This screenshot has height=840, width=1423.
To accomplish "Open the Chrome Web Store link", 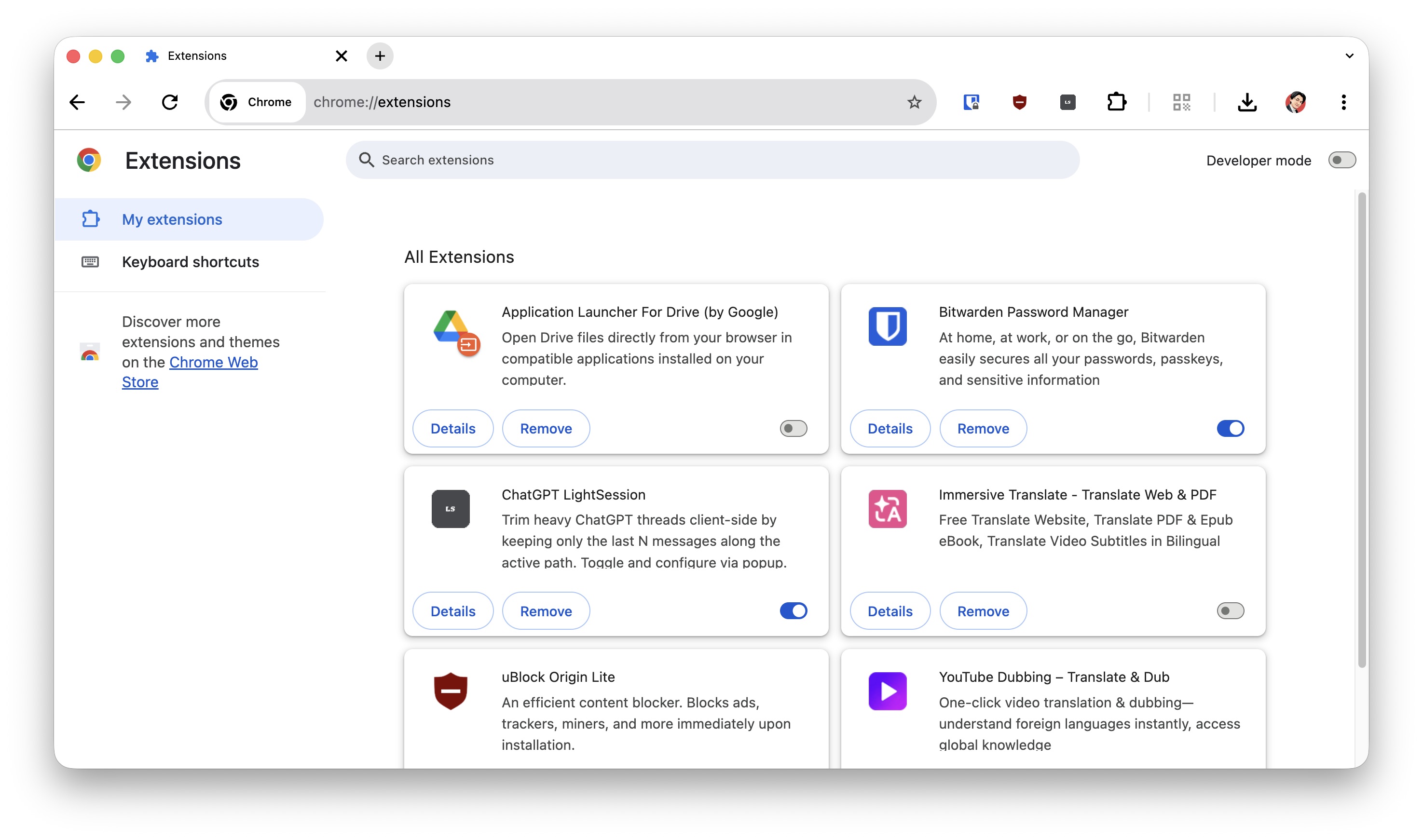I will click(213, 362).
